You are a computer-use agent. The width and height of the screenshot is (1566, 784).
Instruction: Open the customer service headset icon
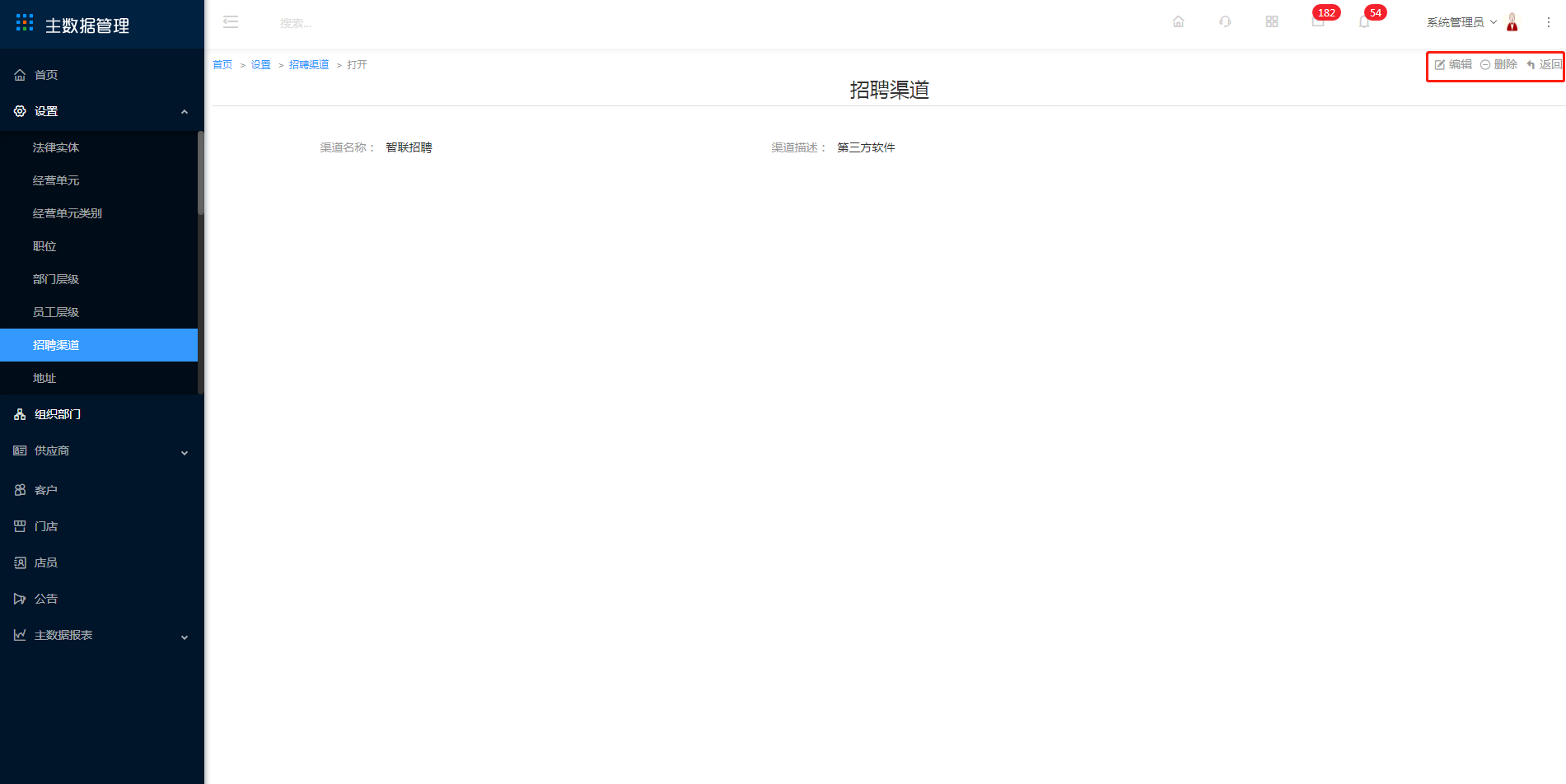[1225, 22]
